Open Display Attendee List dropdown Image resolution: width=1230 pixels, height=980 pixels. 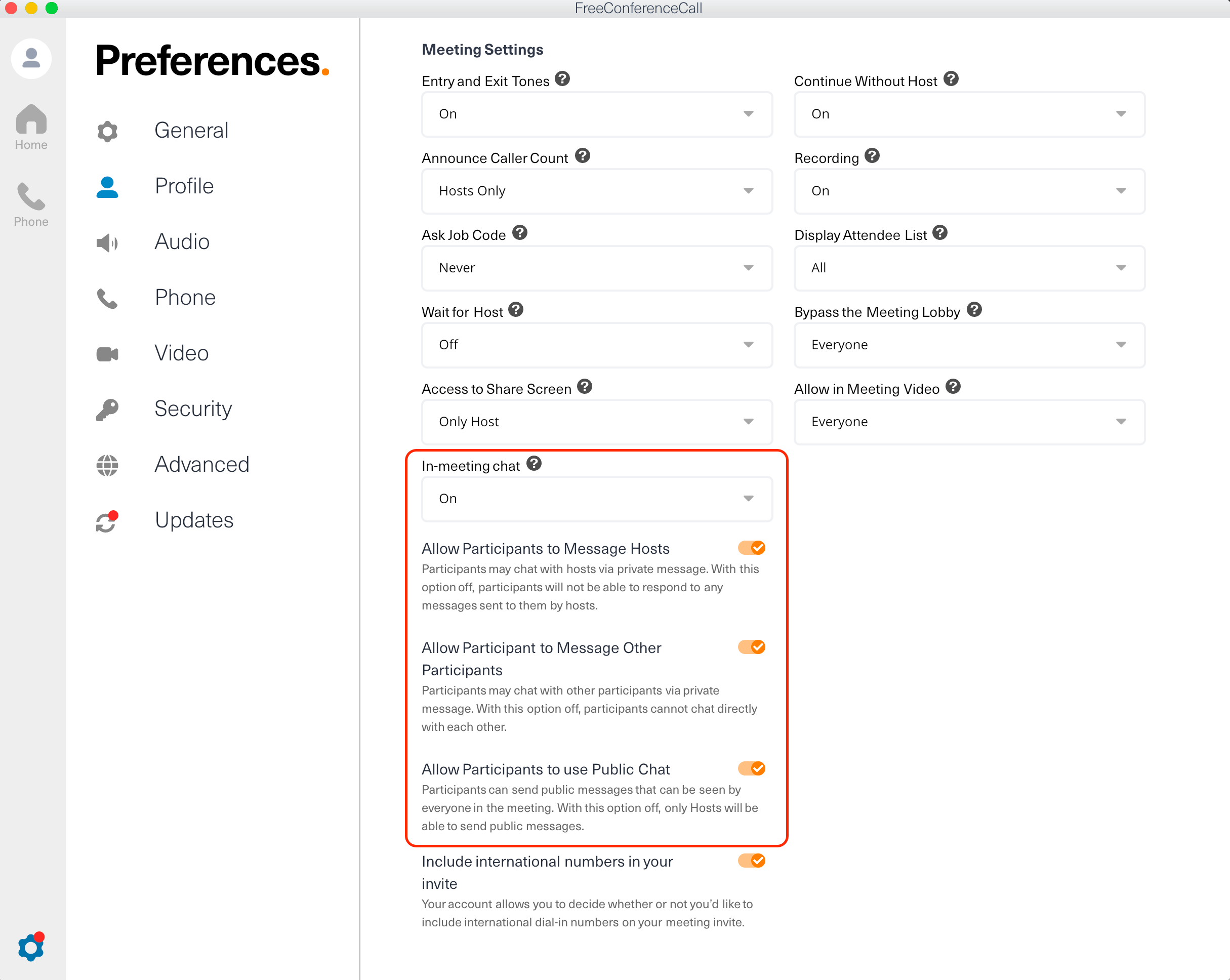coord(969,268)
